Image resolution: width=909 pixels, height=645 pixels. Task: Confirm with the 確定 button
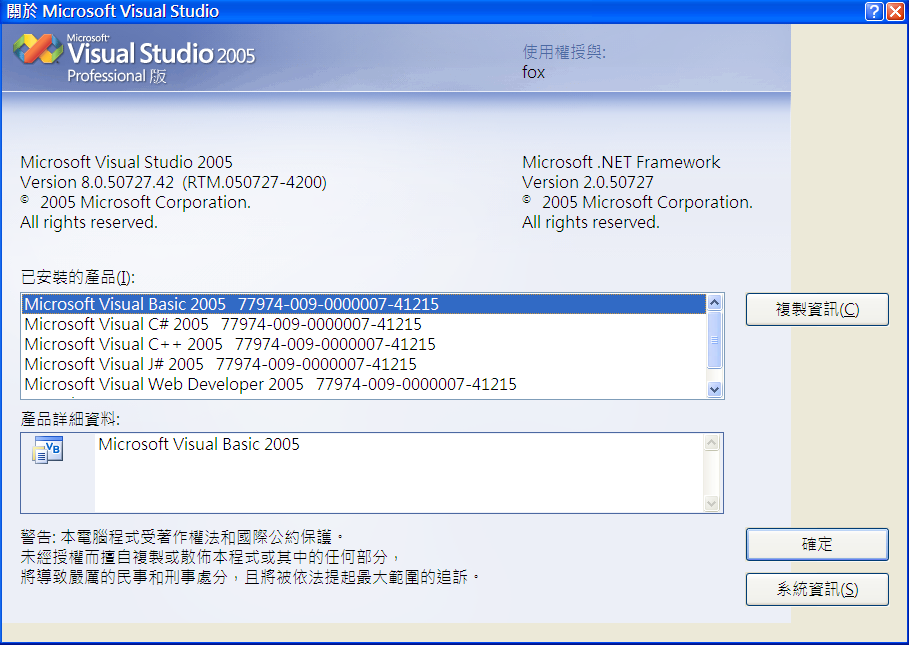coord(817,544)
